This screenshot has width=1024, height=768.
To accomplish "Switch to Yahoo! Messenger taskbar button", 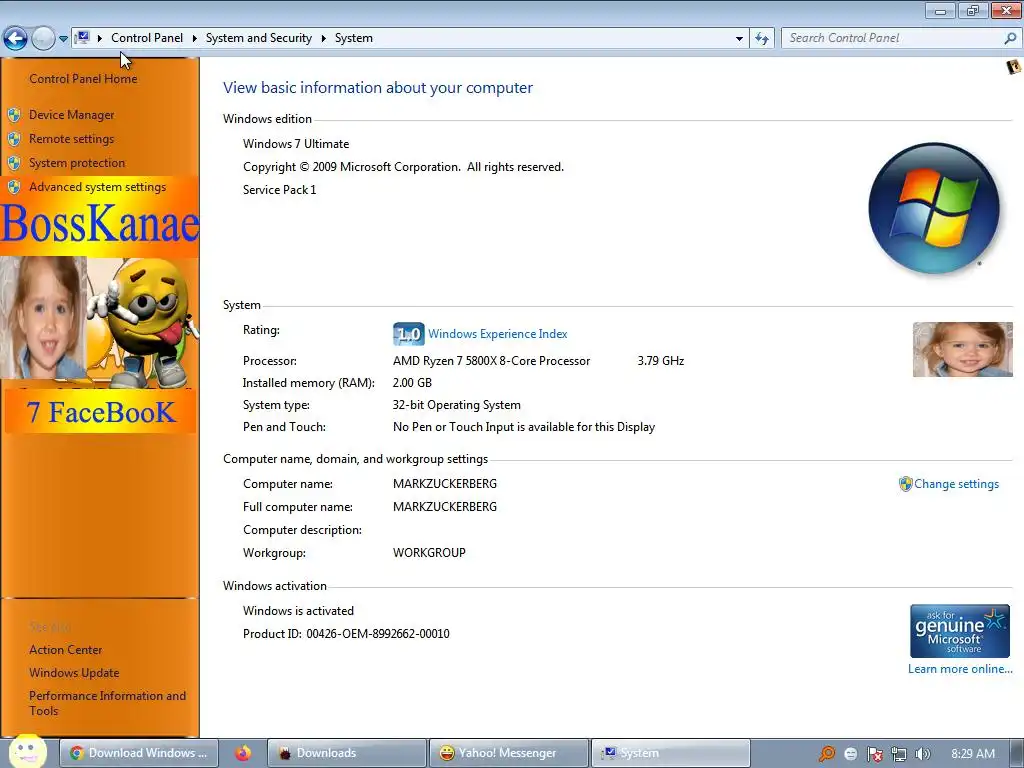I will click(509, 753).
